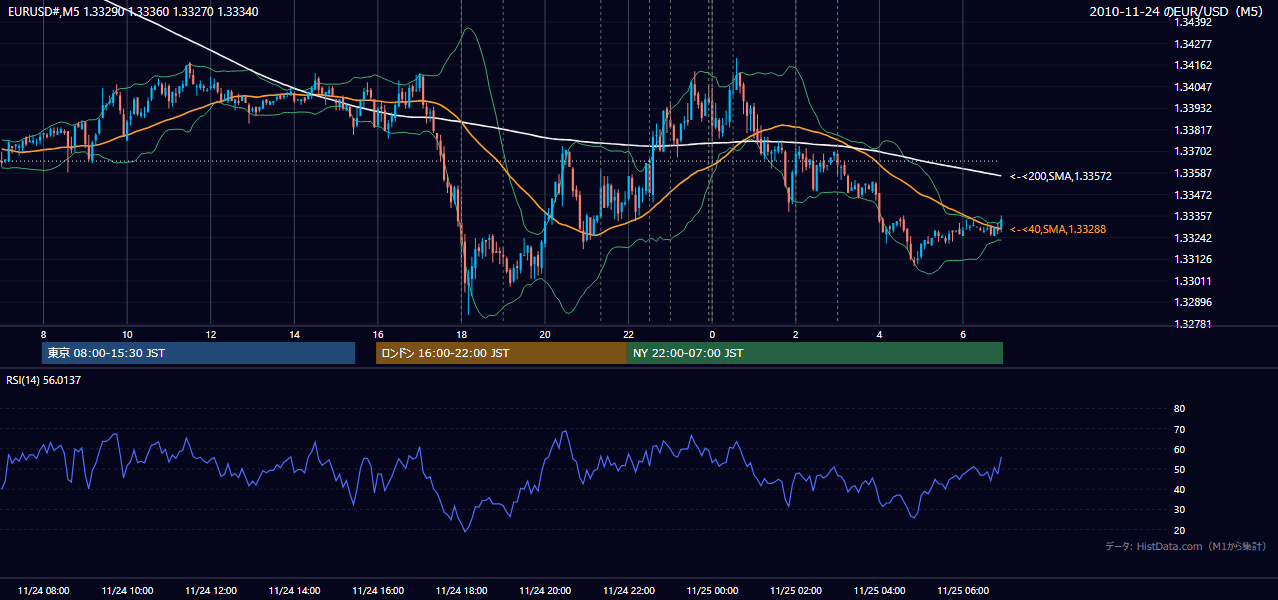Click RSI scale value 50
This screenshot has height=600, width=1278.
coord(1179,469)
